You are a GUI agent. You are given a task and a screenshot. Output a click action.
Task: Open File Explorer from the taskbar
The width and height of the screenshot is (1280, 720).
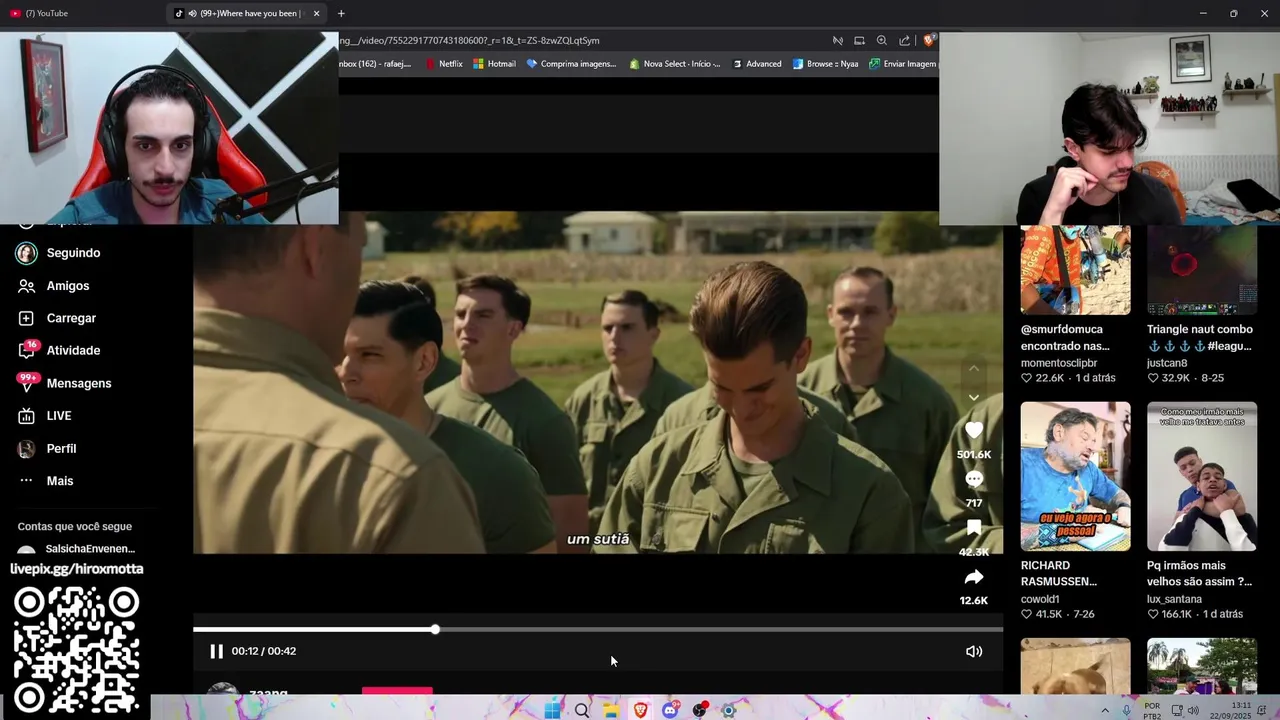click(611, 710)
